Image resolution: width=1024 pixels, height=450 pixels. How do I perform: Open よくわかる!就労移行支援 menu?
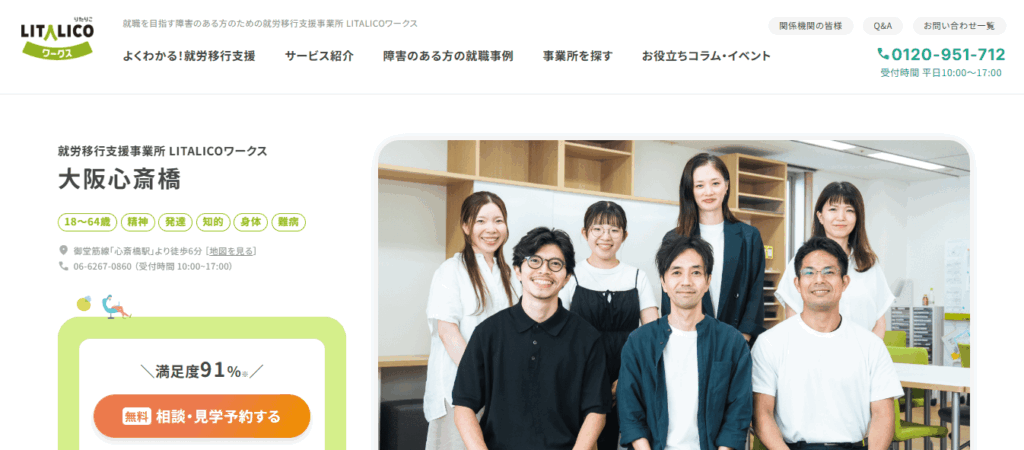click(x=189, y=56)
